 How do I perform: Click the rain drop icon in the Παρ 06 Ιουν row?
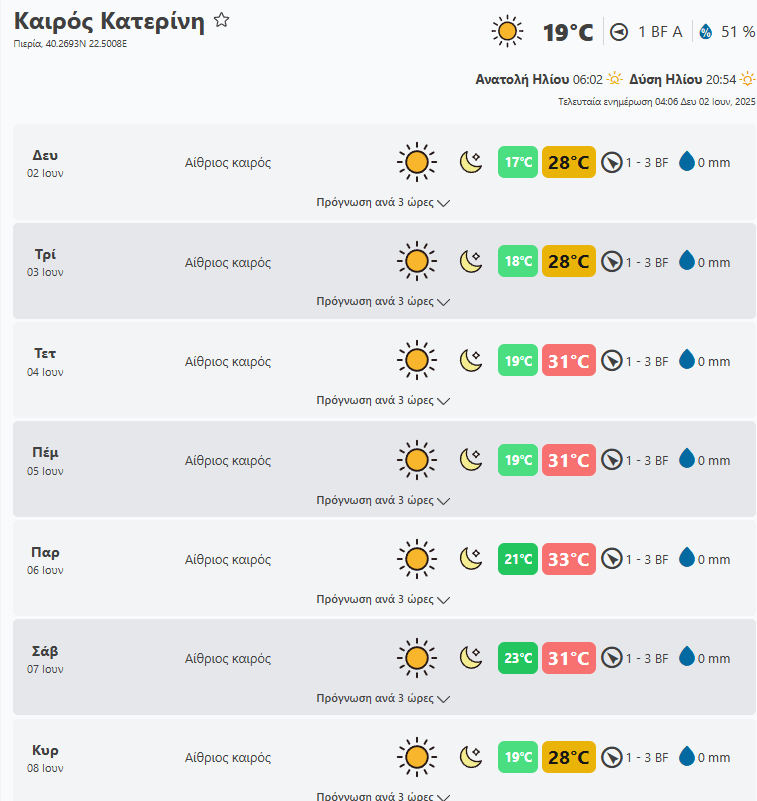point(687,559)
